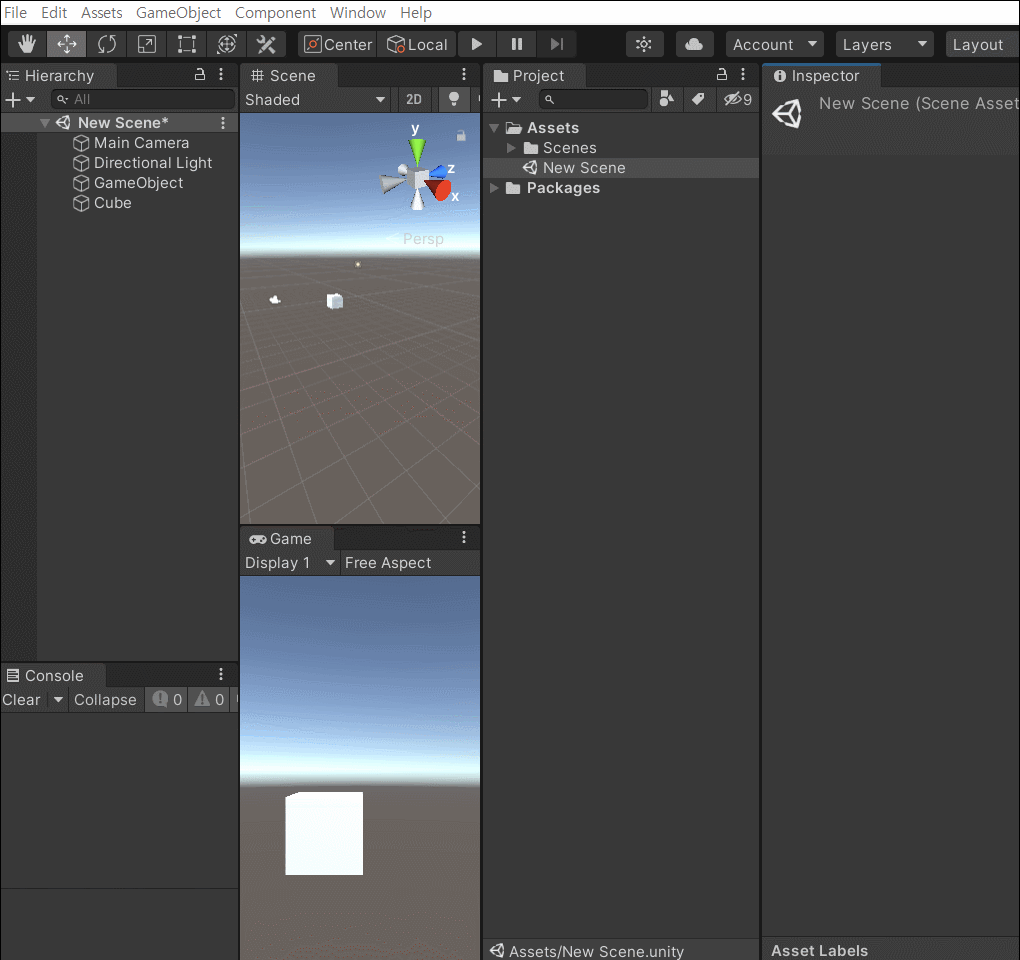Screen dimensions: 1020x960
Task: Collapse the Assets folder
Action: (494, 128)
